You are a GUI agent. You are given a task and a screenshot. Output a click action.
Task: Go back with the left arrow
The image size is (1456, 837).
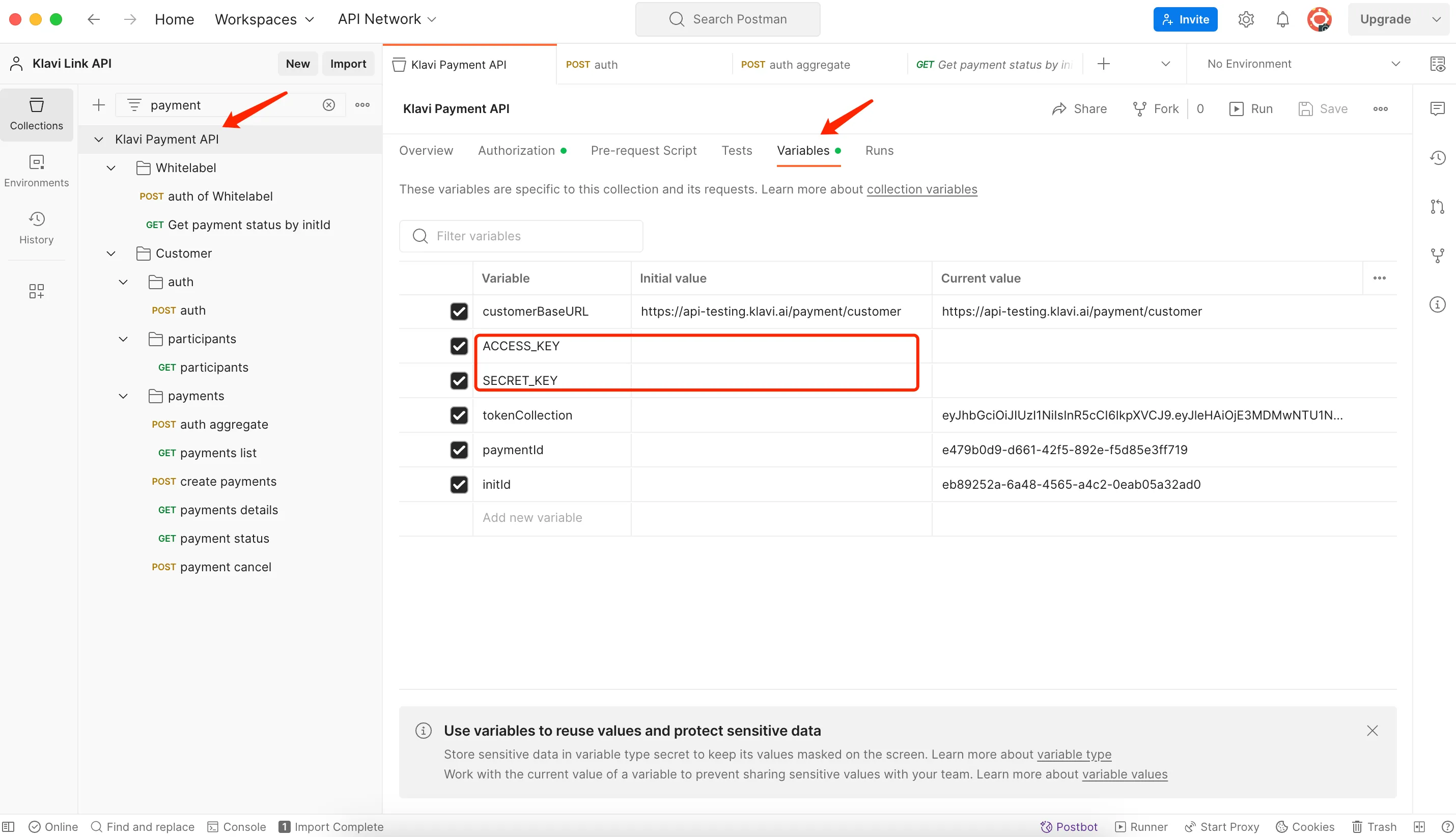(x=94, y=19)
